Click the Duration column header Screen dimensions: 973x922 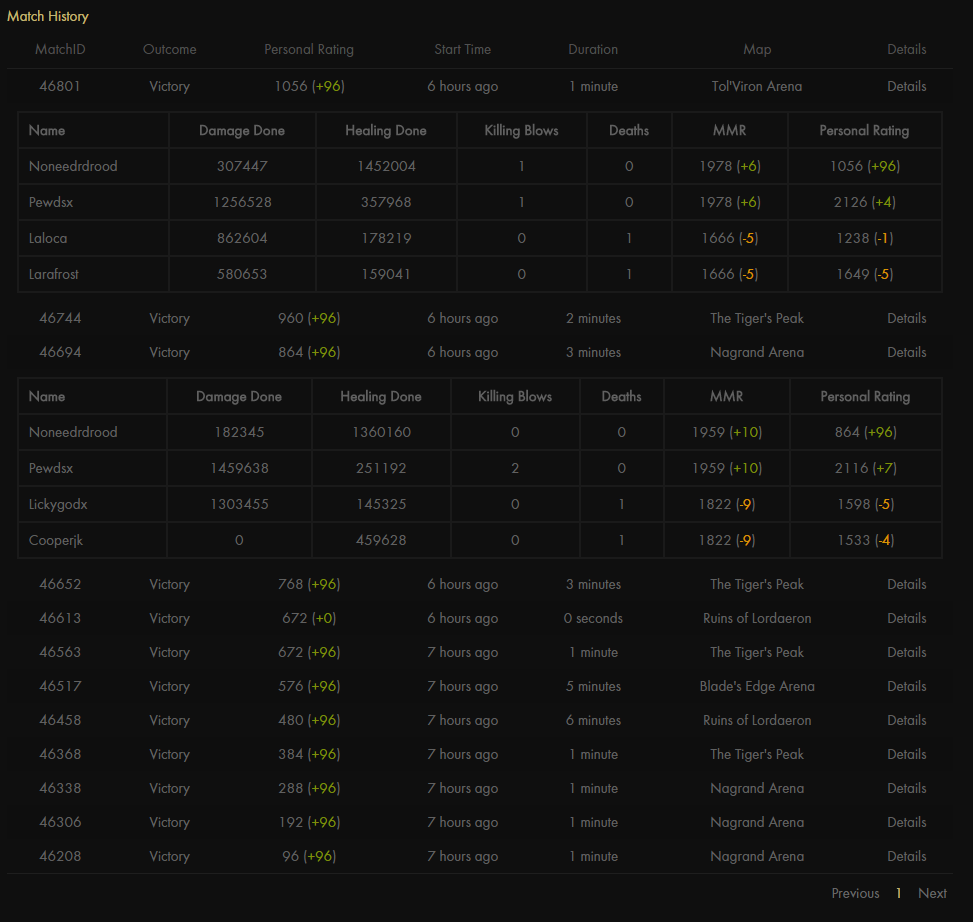[x=593, y=50]
